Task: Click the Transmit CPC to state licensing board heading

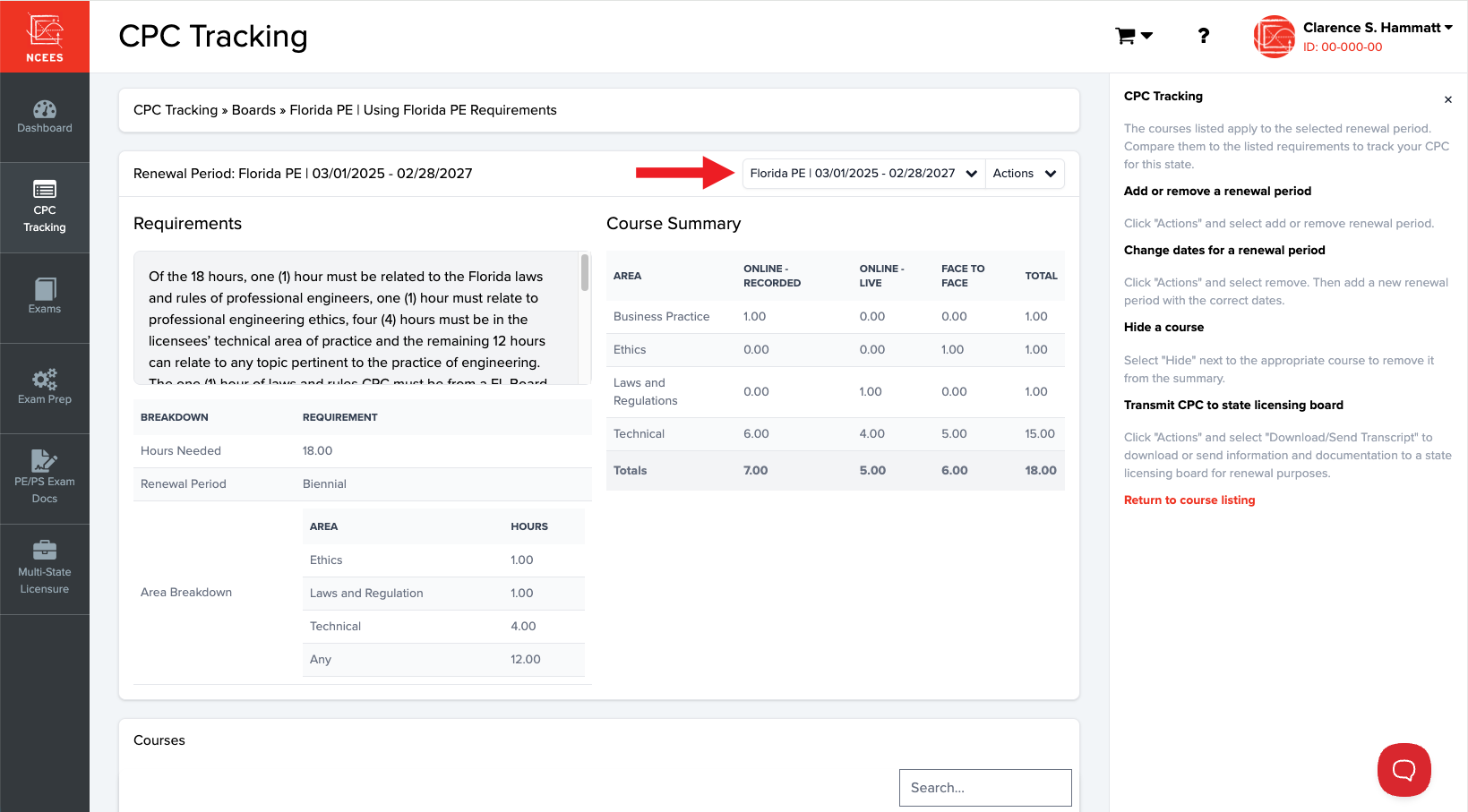Action: pos(1233,406)
